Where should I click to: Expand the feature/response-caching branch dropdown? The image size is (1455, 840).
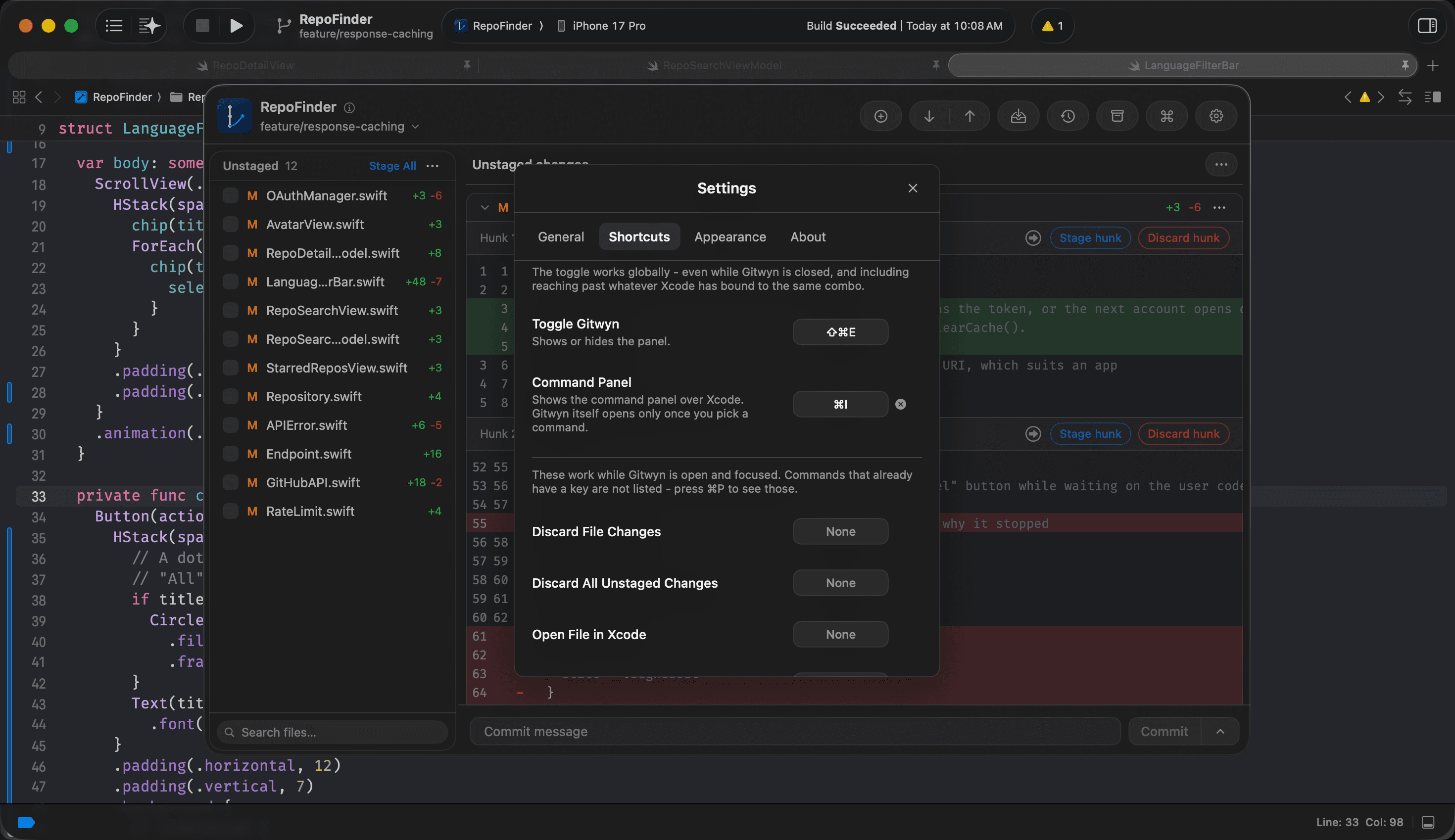coord(339,127)
